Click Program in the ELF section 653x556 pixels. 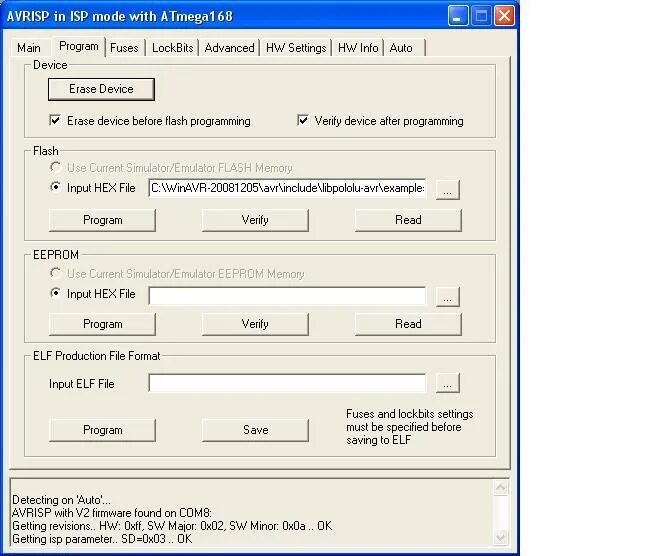(102, 430)
